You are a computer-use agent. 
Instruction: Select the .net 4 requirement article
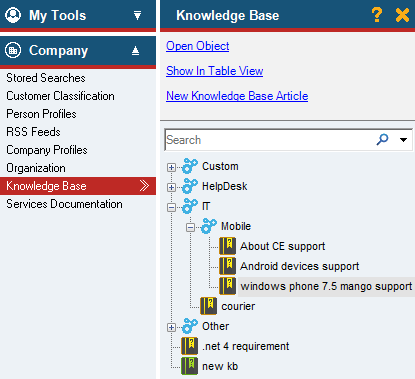pyautogui.click(x=246, y=346)
